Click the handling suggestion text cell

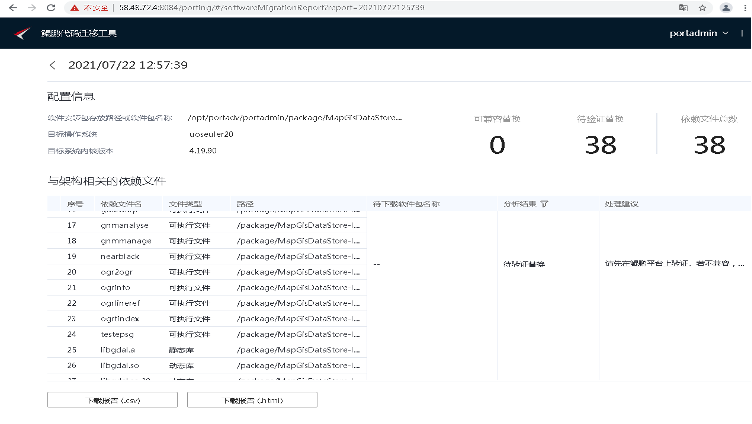click(674, 263)
